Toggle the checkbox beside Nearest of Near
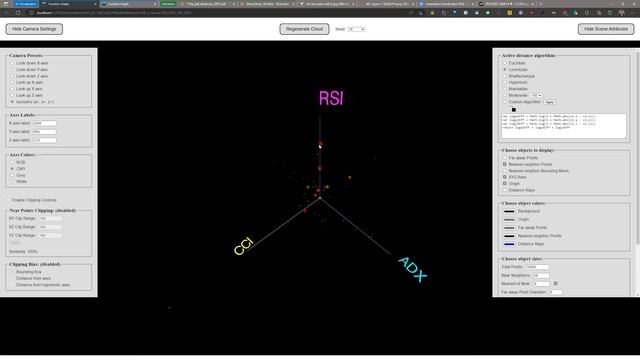The image size is (640, 360). [x=556, y=284]
